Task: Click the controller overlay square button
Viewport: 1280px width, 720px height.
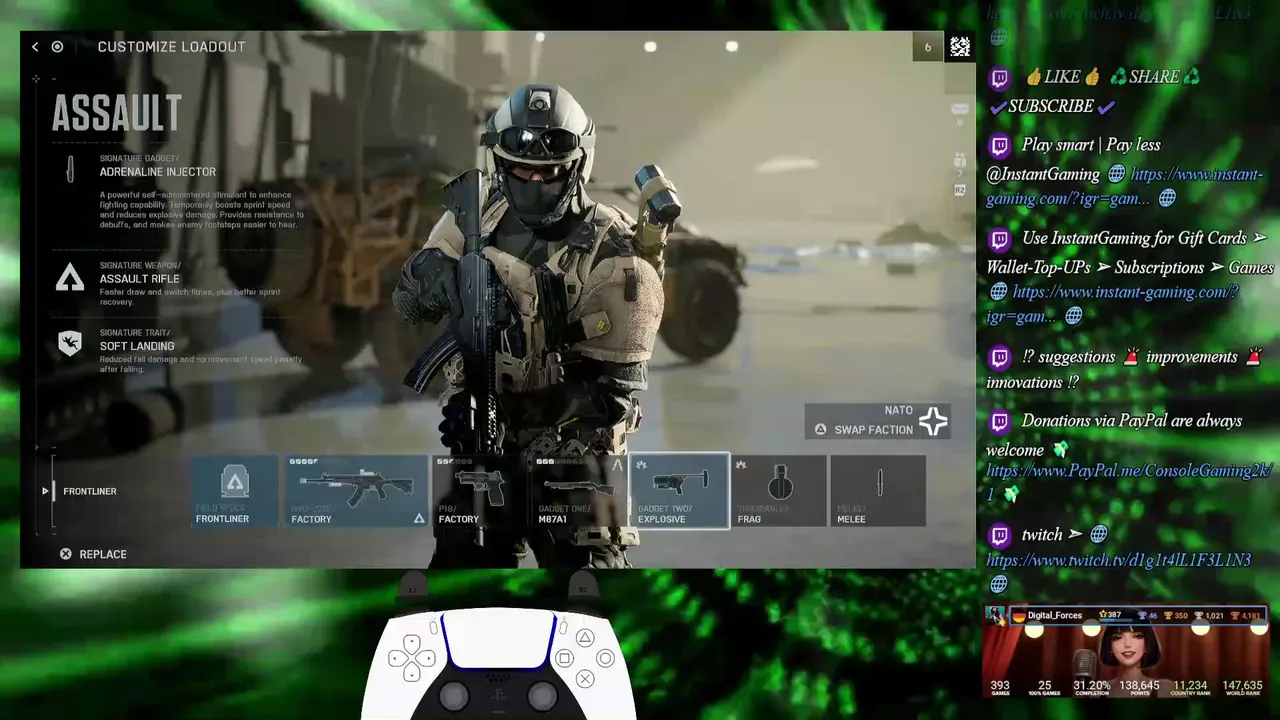Action: (564, 658)
